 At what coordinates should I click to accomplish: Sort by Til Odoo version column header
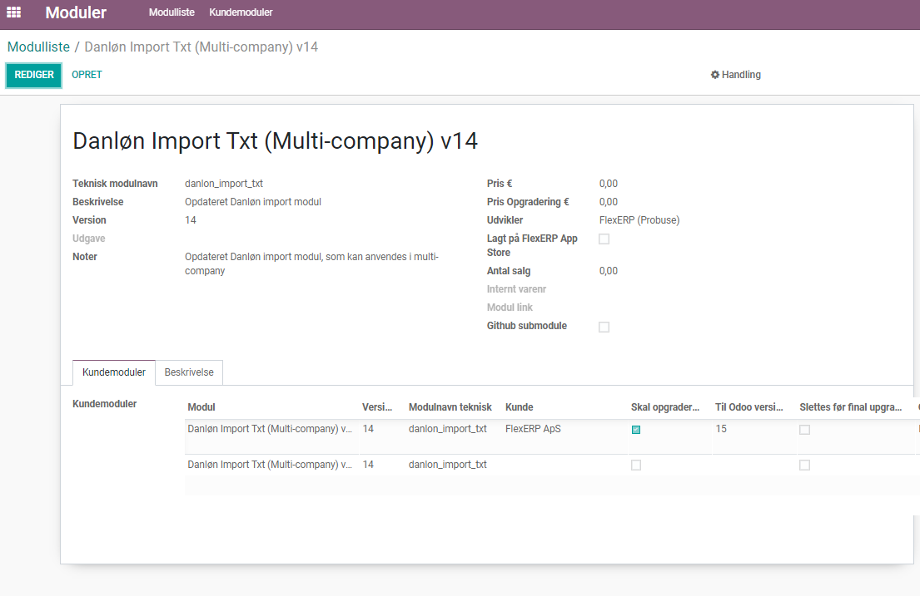pos(749,407)
